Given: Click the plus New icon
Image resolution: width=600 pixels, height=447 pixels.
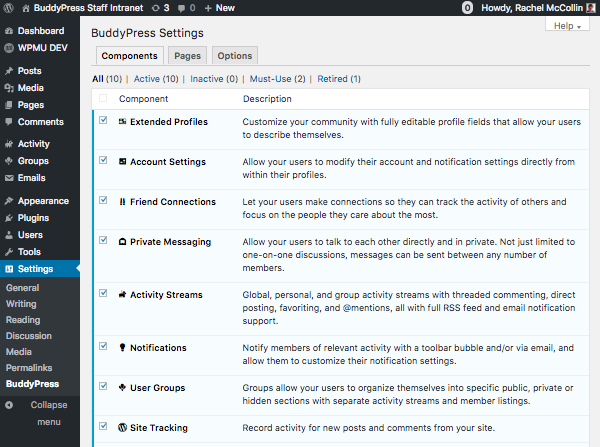Looking at the screenshot, I should coord(208,8).
